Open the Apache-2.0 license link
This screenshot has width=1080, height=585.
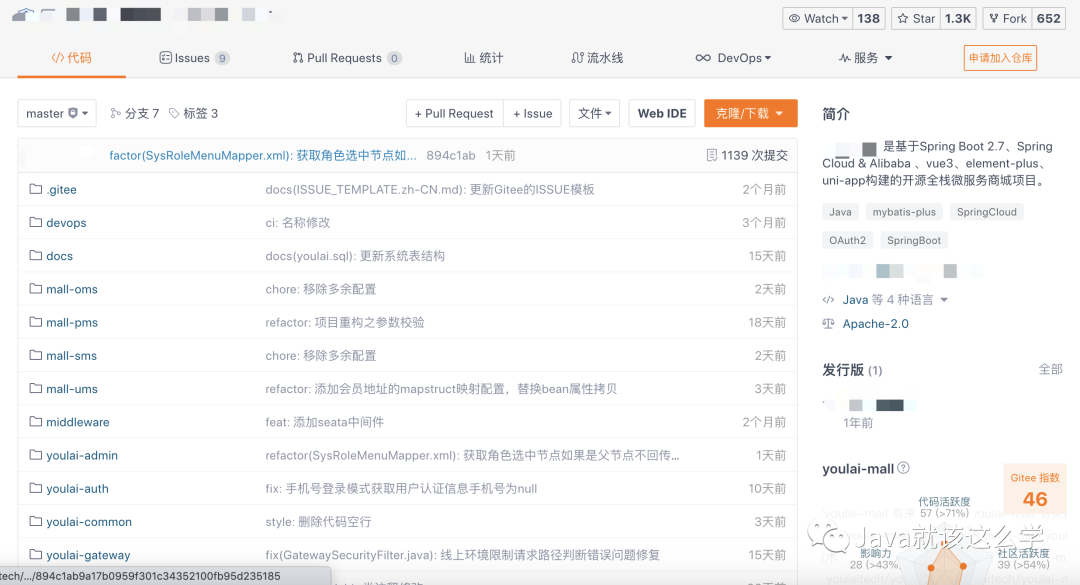[875, 323]
